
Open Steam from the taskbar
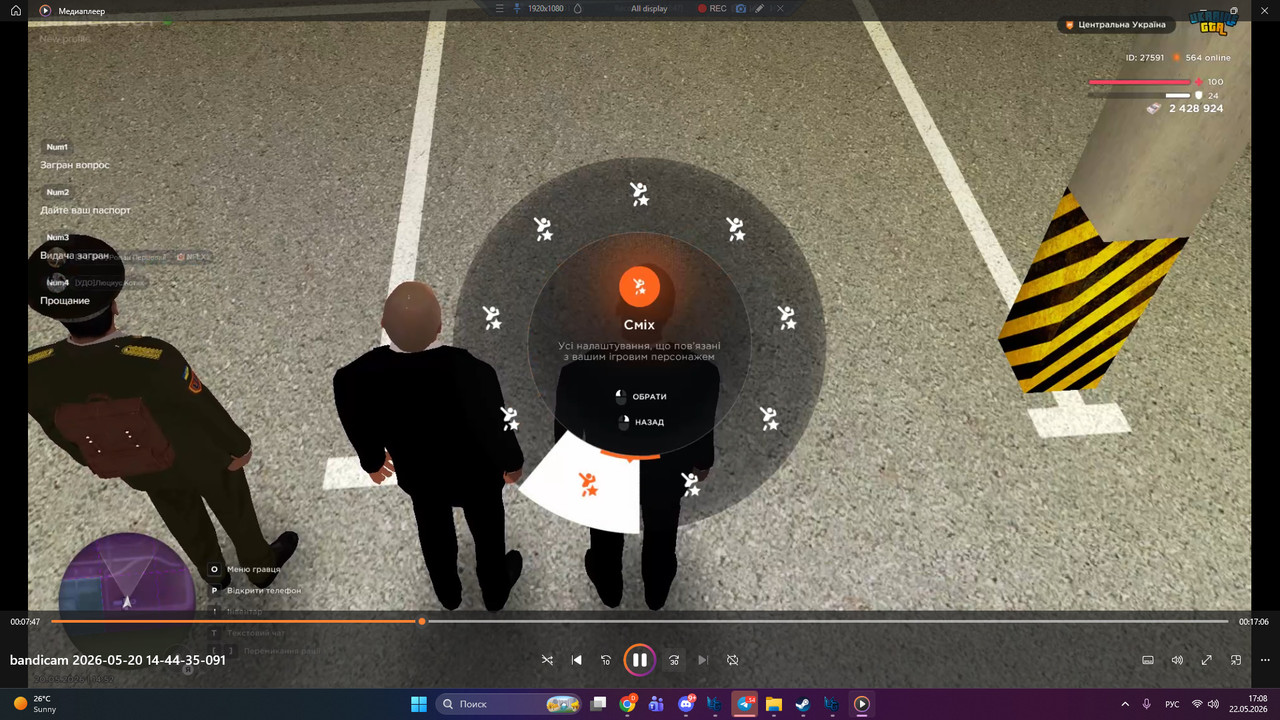(x=803, y=704)
